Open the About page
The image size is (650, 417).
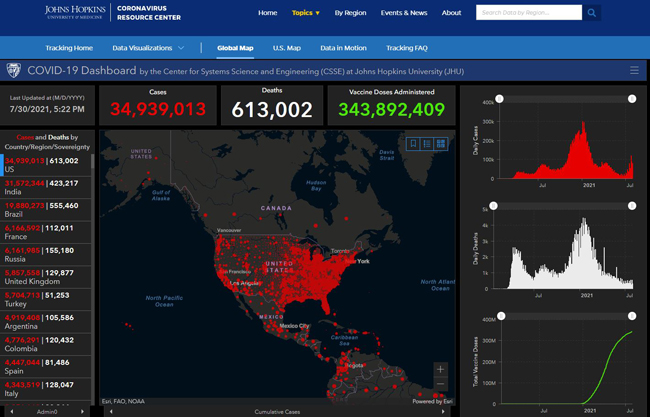click(x=451, y=13)
